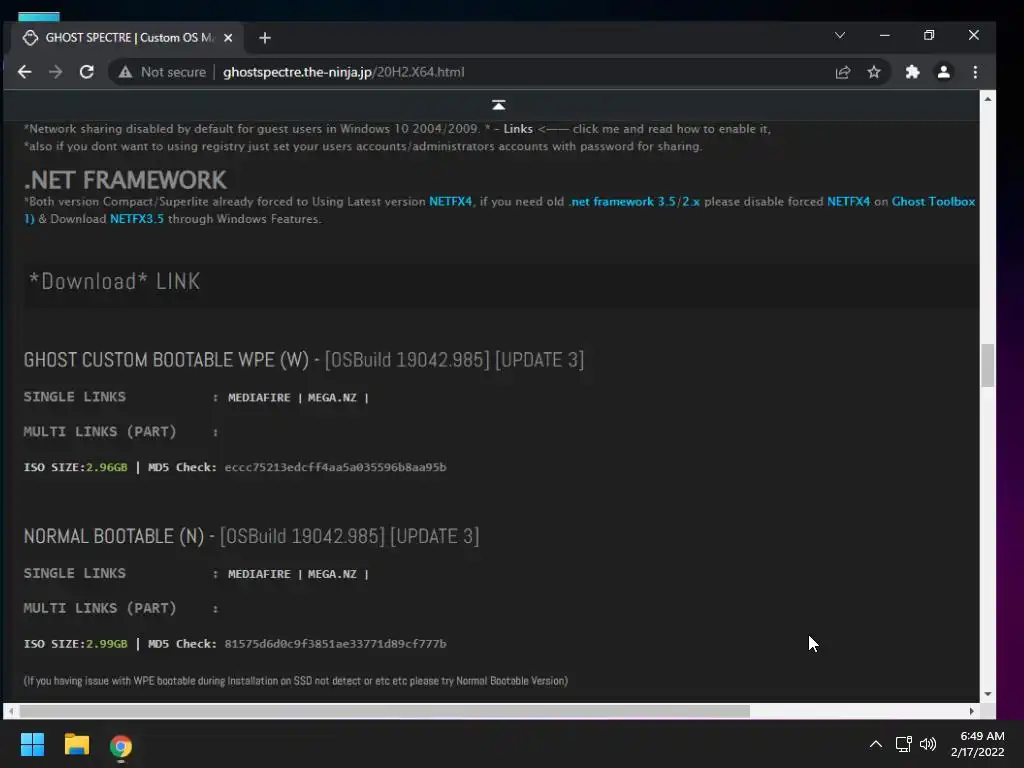The image size is (1024, 768).
Task: Click the ISO size 2.99GB value
Action: pos(106,643)
